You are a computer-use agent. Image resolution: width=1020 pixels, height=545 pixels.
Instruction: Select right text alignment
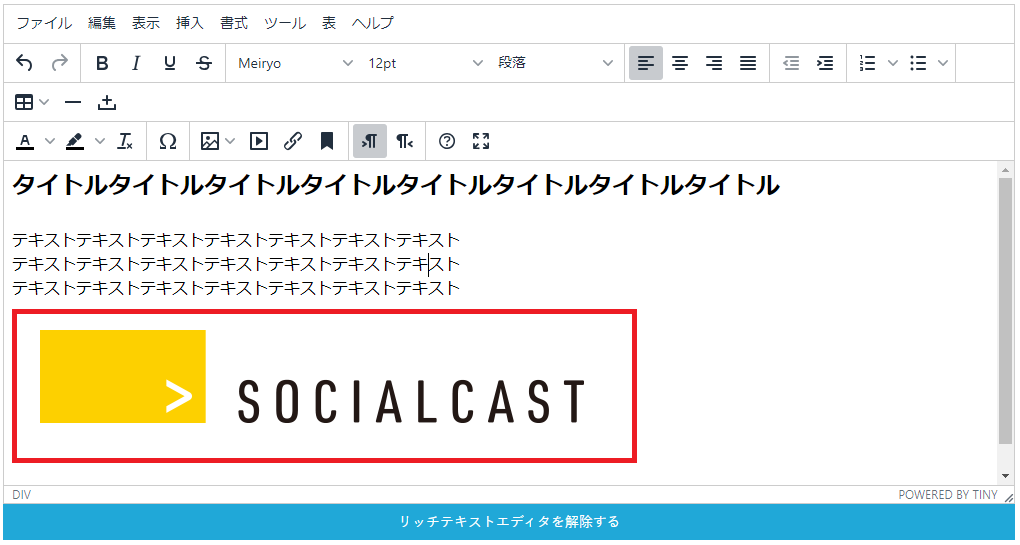pyautogui.click(x=714, y=63)
